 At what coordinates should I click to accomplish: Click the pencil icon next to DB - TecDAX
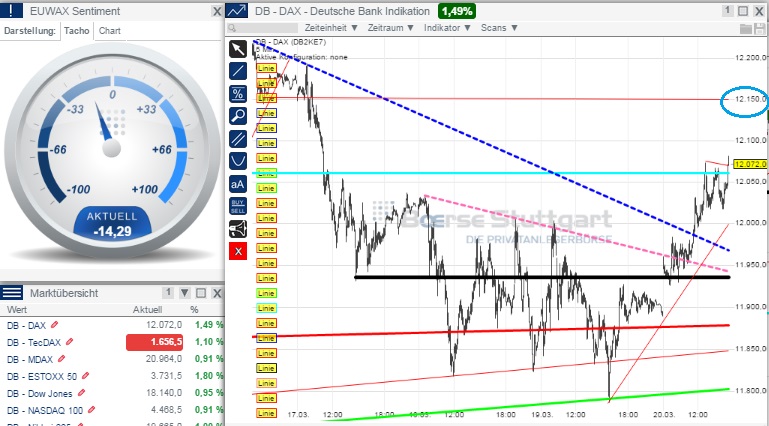(x=70, y=342)
